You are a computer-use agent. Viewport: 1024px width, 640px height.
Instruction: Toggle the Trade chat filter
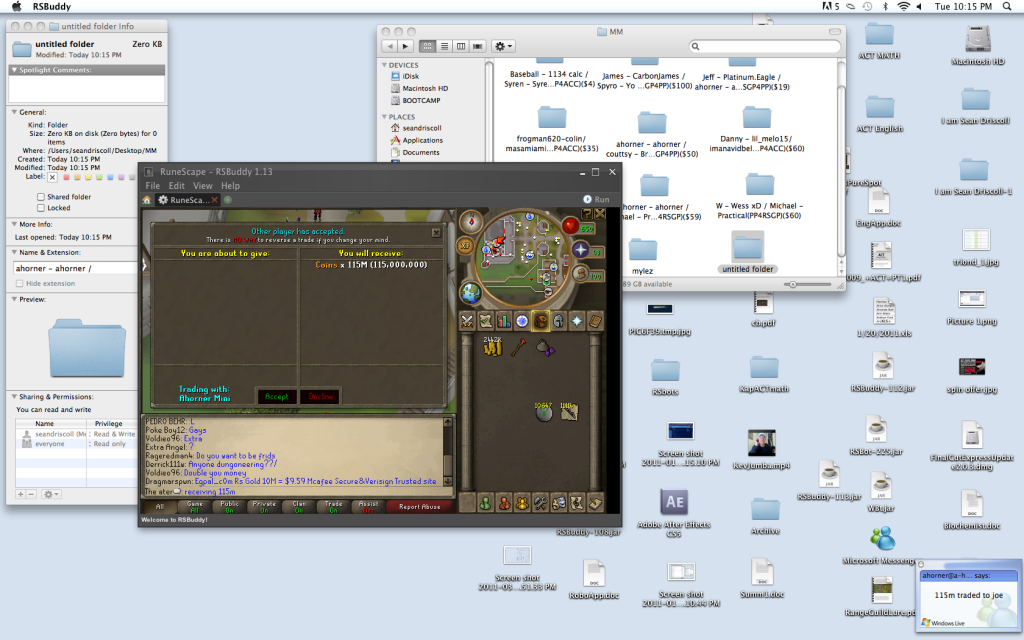[x=334, y=507]
